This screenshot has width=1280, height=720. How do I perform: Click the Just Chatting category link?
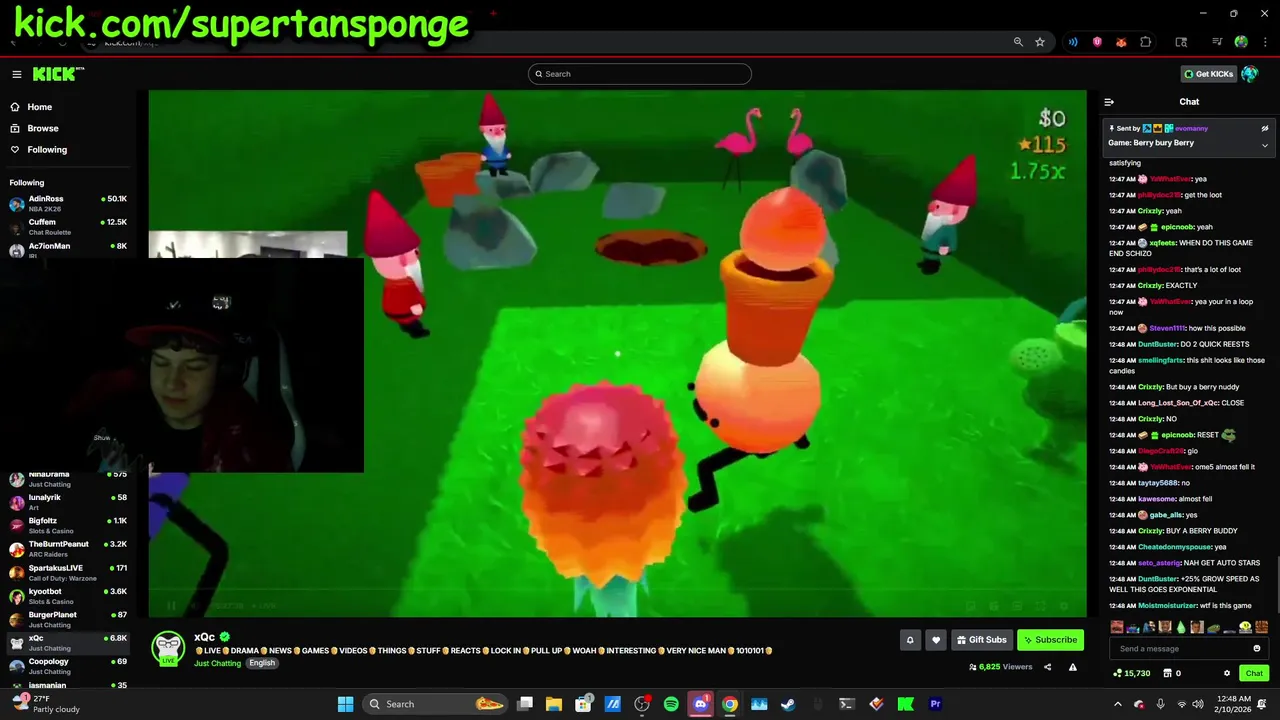[217, 663]
